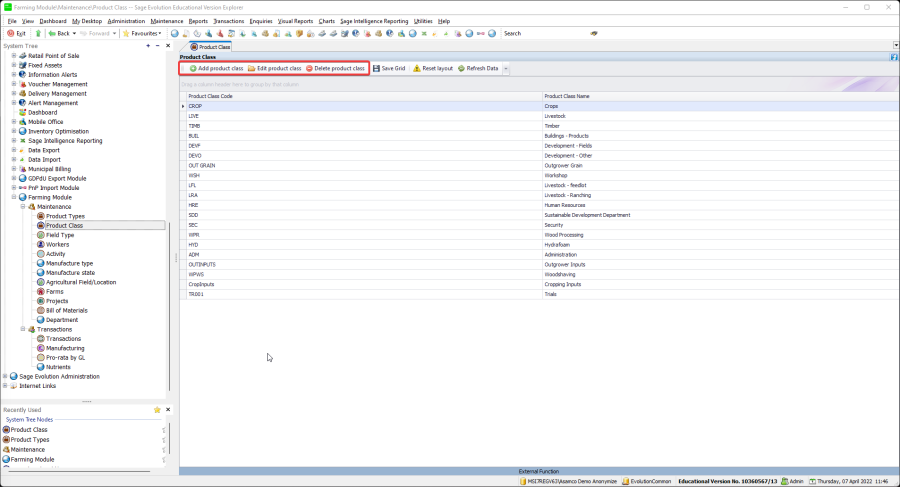Expand Sage Evolution Administration node
The height and width of the screenshot is (487, 900).
coord(5,376)
